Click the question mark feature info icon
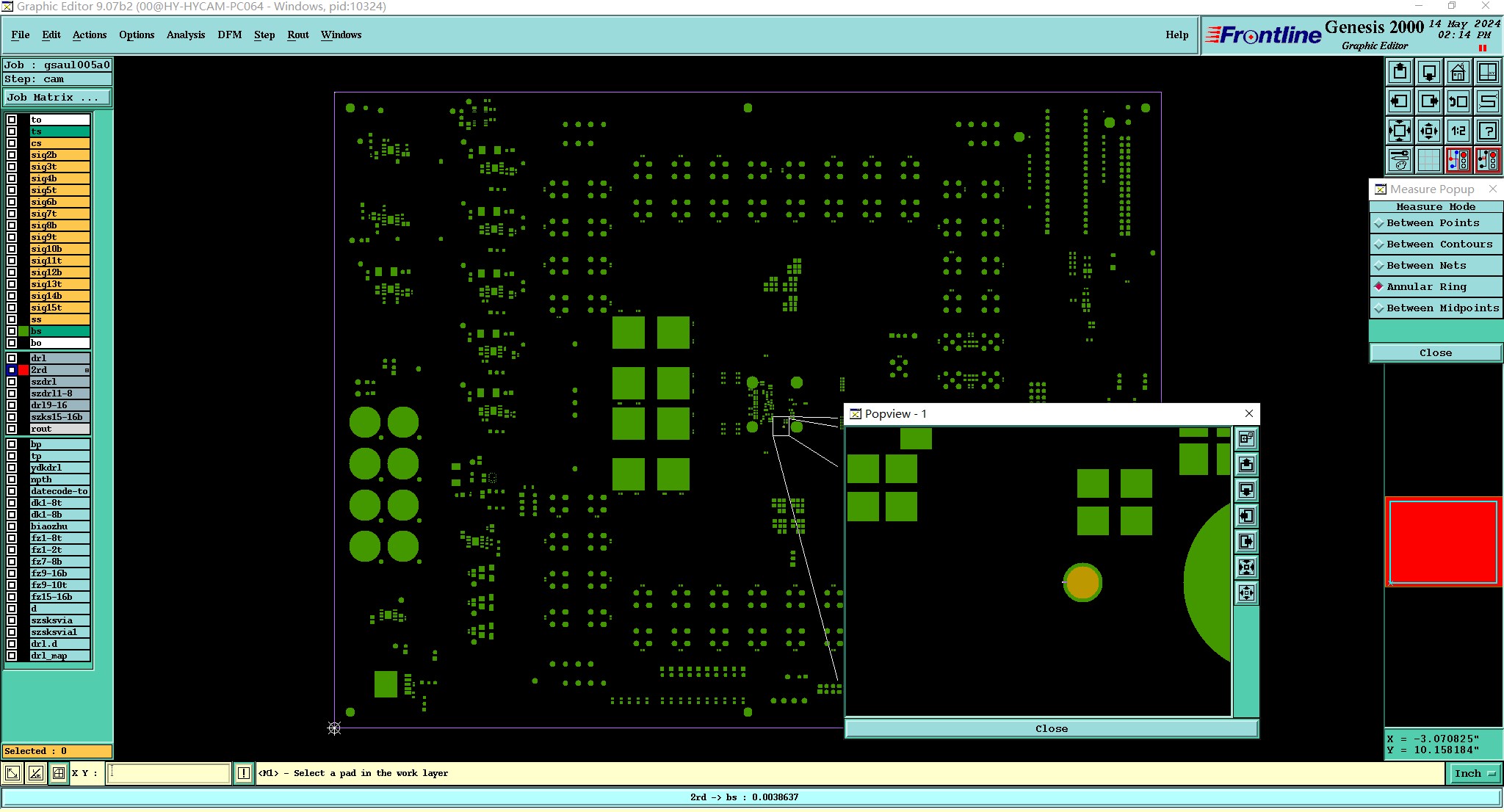 click(1487, 131)
